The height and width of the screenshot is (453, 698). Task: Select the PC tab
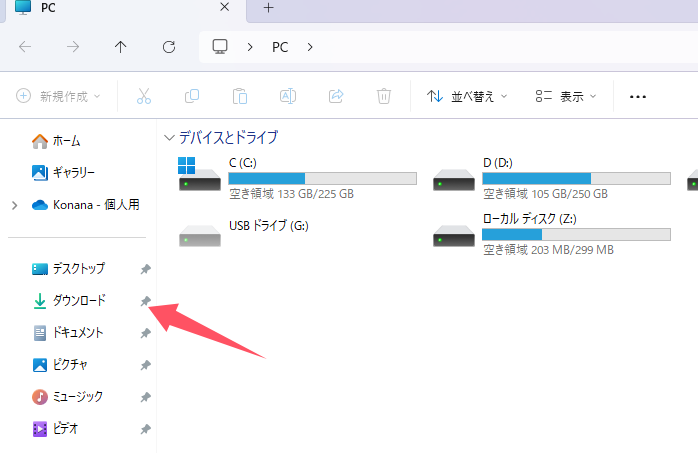122,8
